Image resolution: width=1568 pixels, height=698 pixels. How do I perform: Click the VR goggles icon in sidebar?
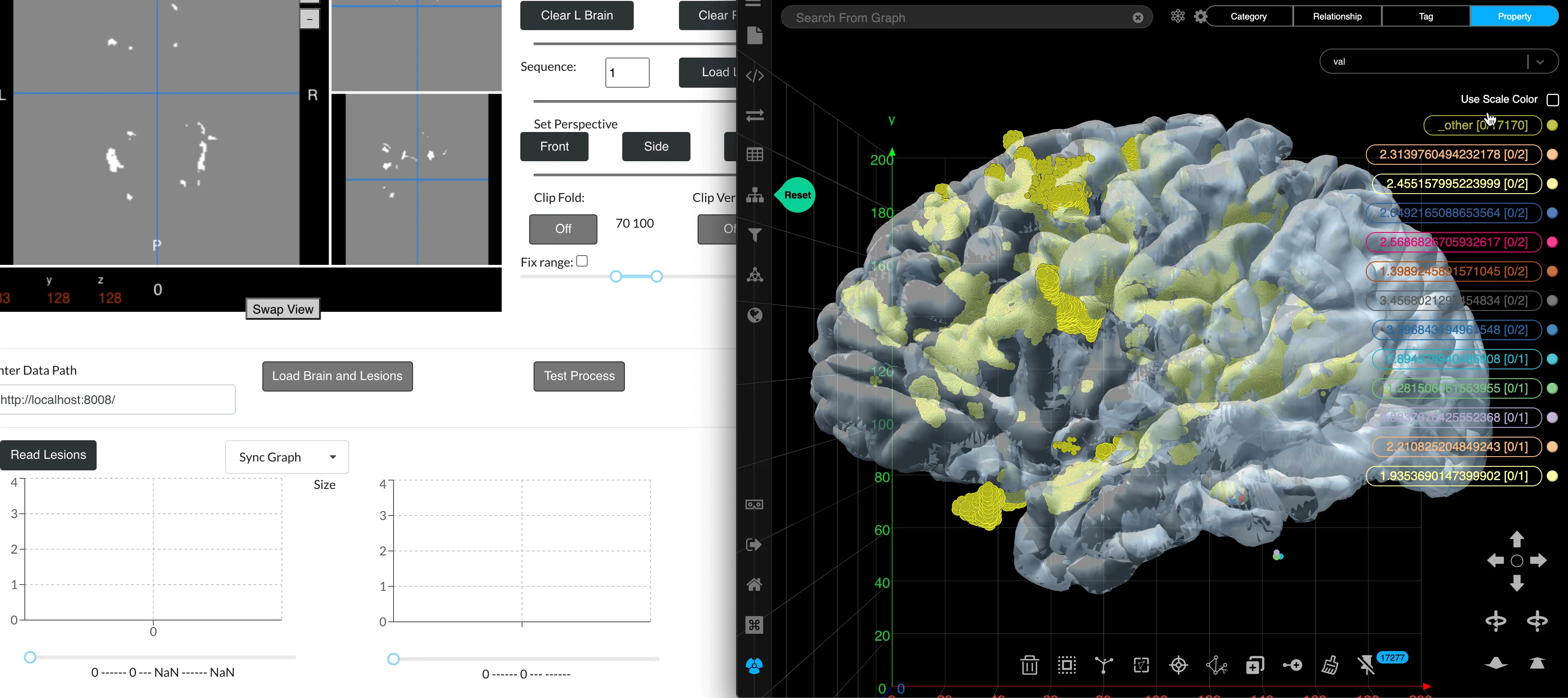point(755,504)
